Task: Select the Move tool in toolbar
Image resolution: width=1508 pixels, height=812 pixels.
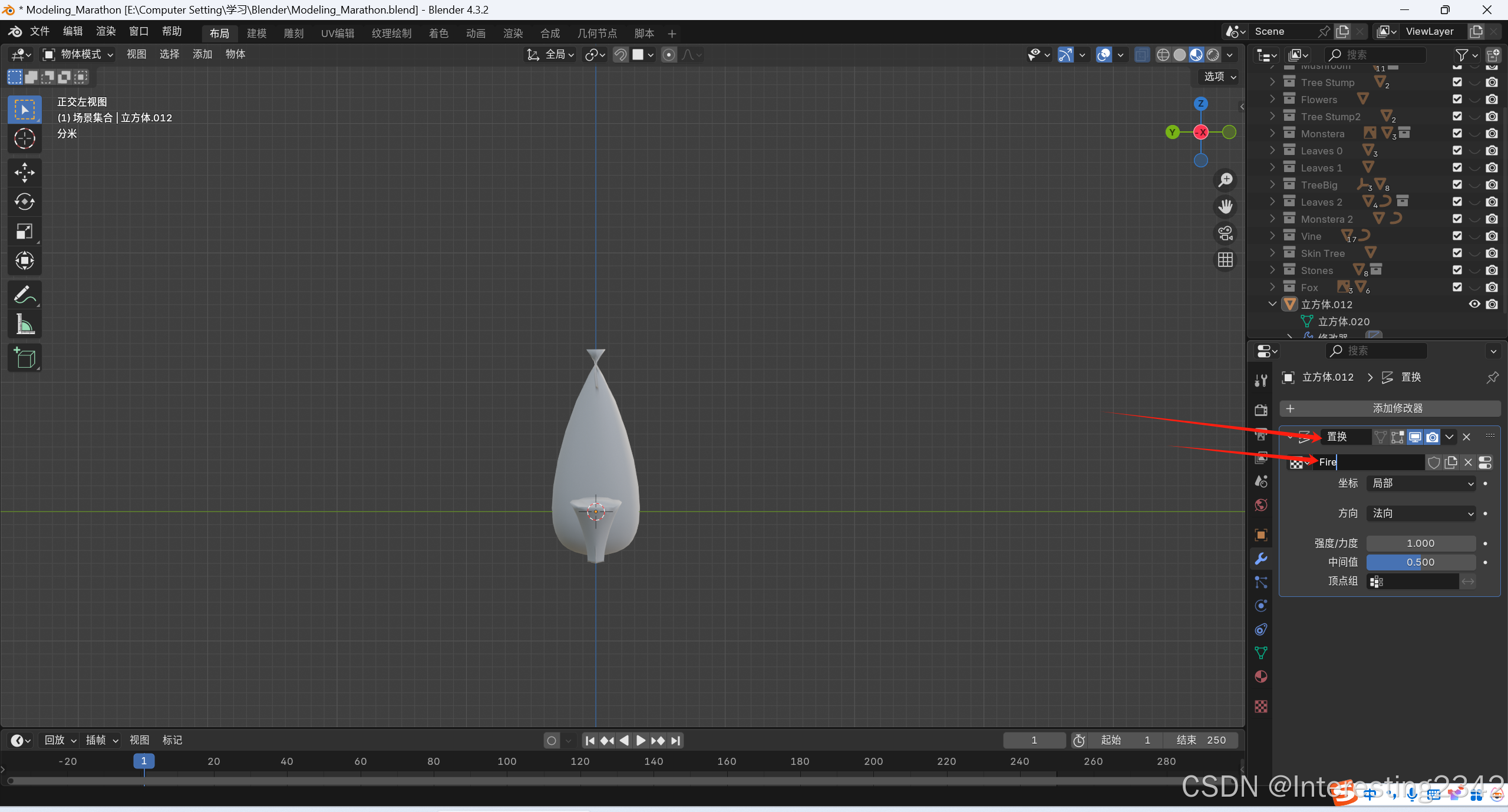Action: [24, 173]
